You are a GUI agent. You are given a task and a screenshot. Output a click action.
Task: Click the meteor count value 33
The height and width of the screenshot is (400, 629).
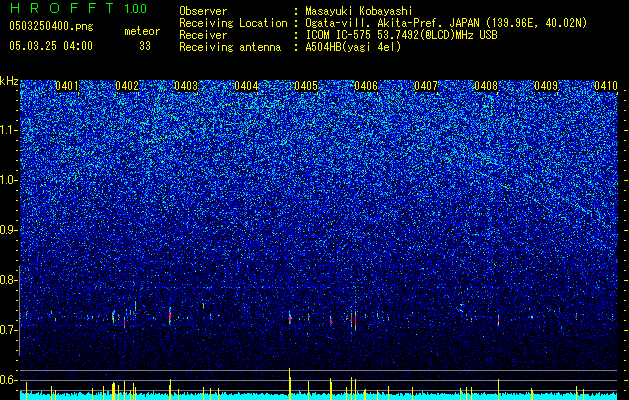[x=145, y=46]
